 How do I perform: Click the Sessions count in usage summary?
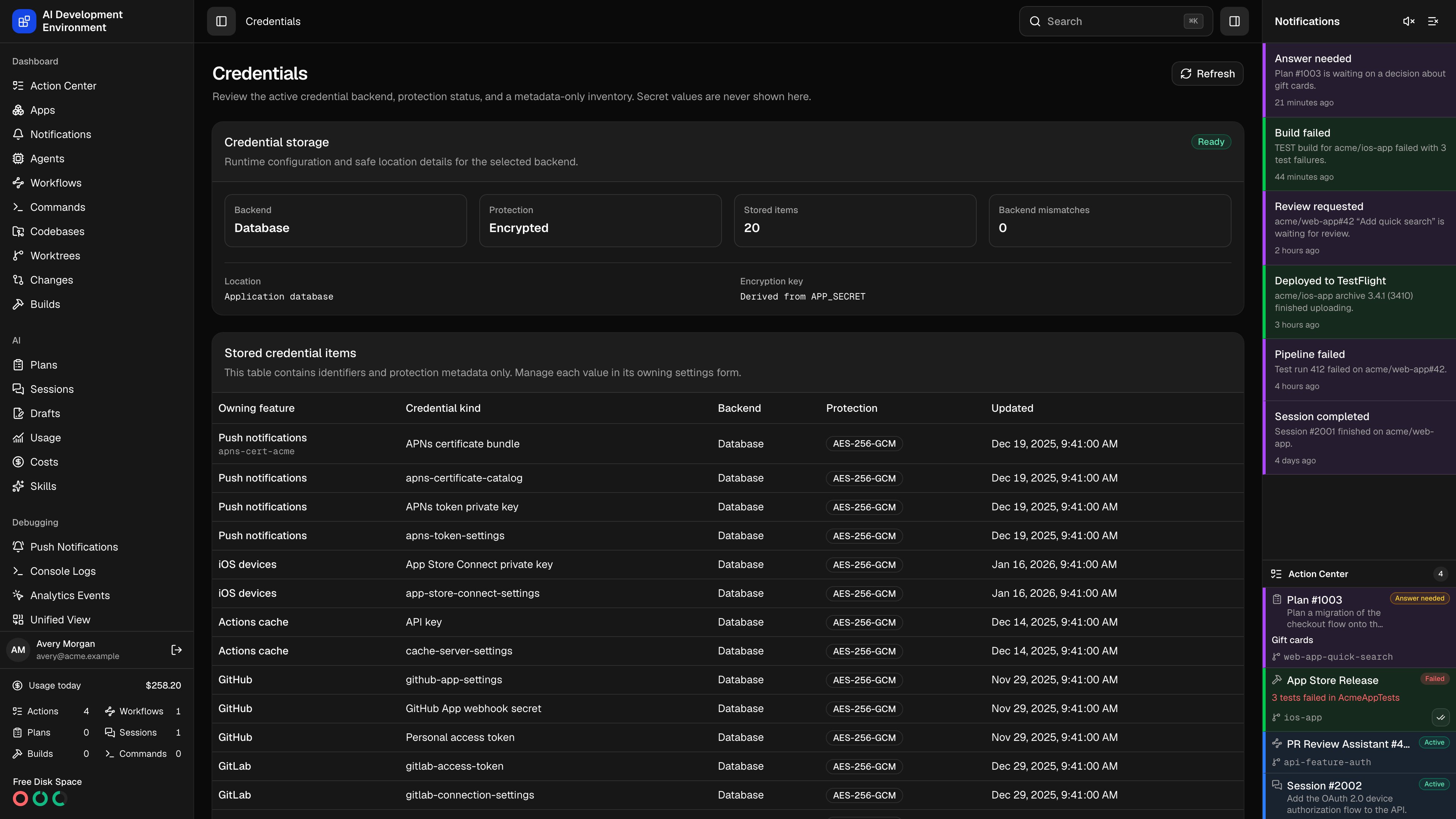pyautogui.click(x=178, y=733)
